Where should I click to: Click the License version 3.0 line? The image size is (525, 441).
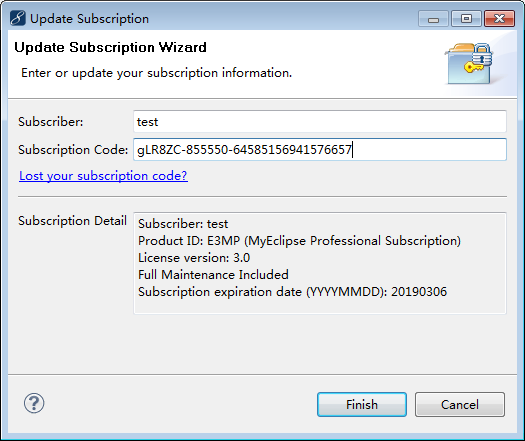(194, 258)
